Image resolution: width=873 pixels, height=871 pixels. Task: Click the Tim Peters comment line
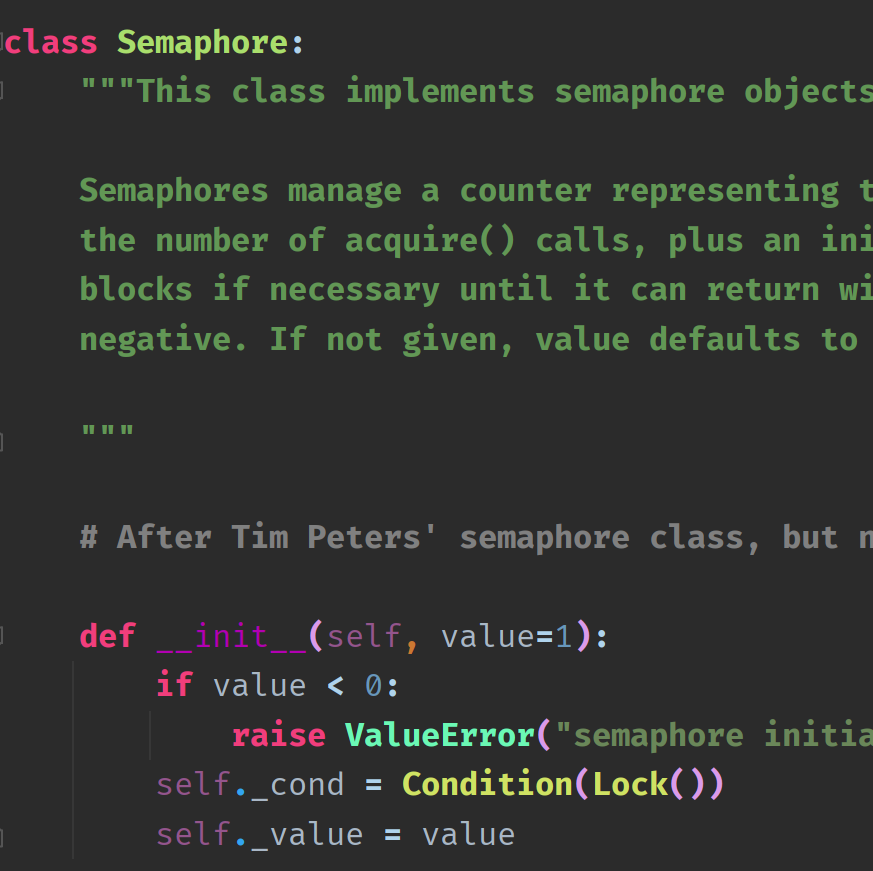(476, 537)
